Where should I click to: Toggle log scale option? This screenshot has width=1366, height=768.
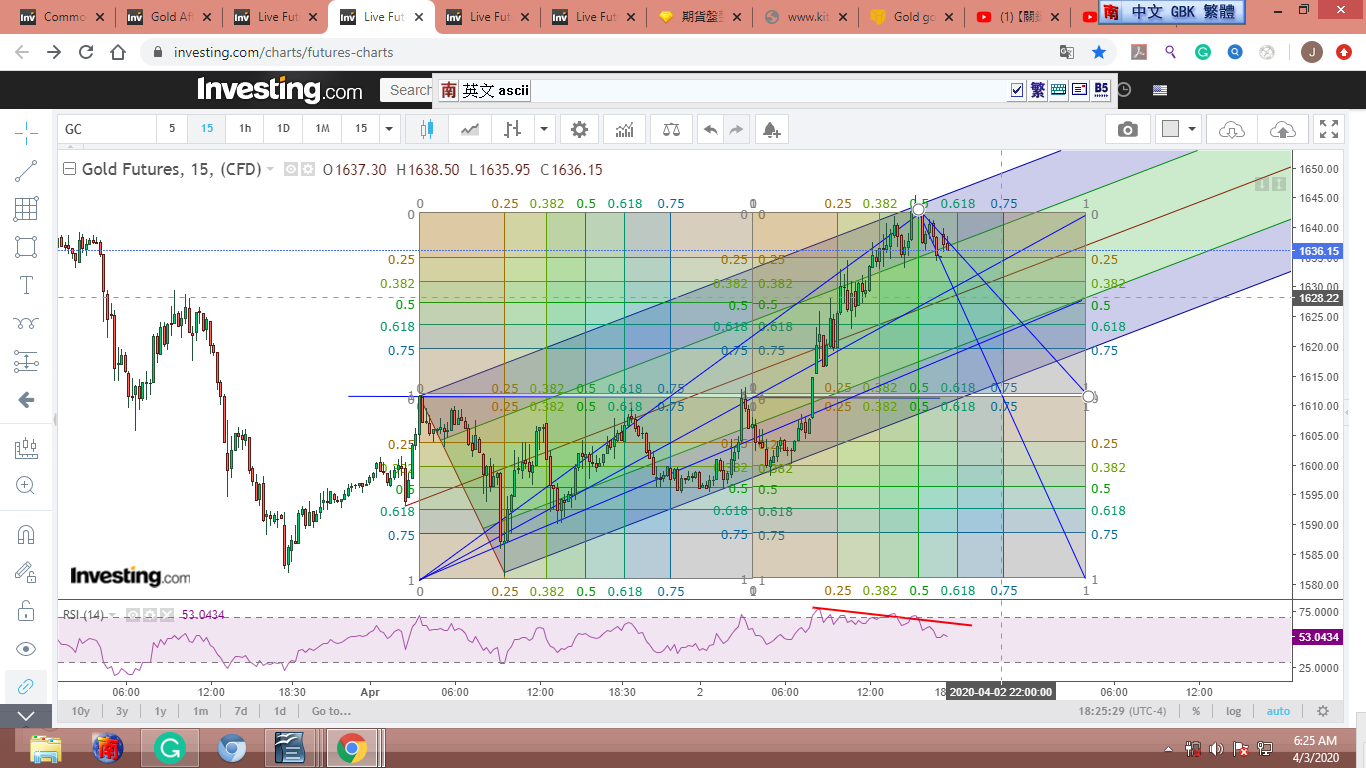[x=1234, y=711]
